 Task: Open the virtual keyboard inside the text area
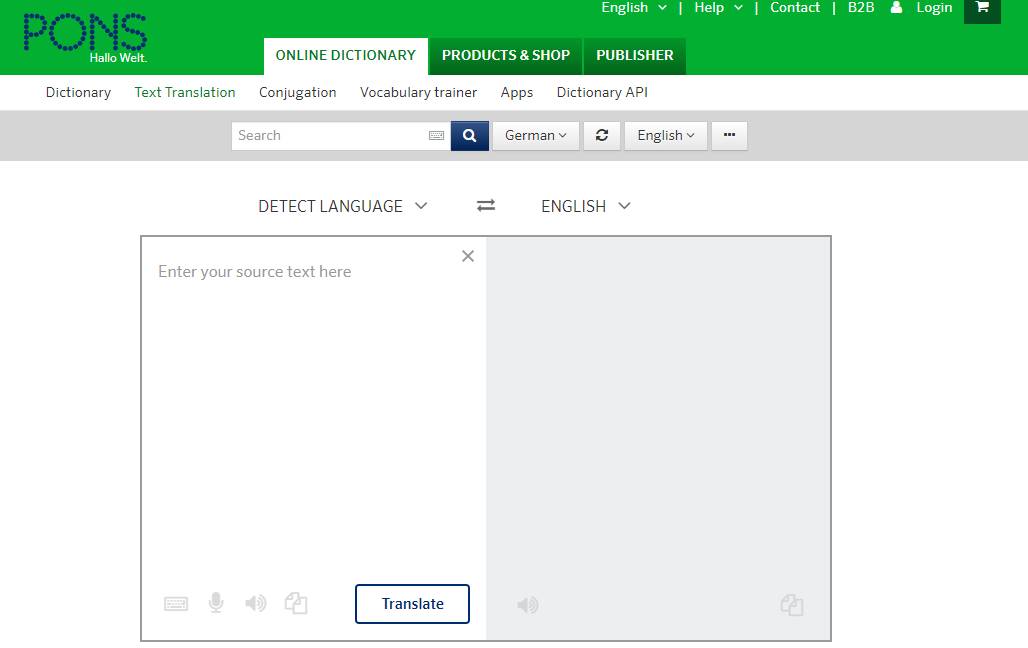pyautogui.click(x=176, y=603)
